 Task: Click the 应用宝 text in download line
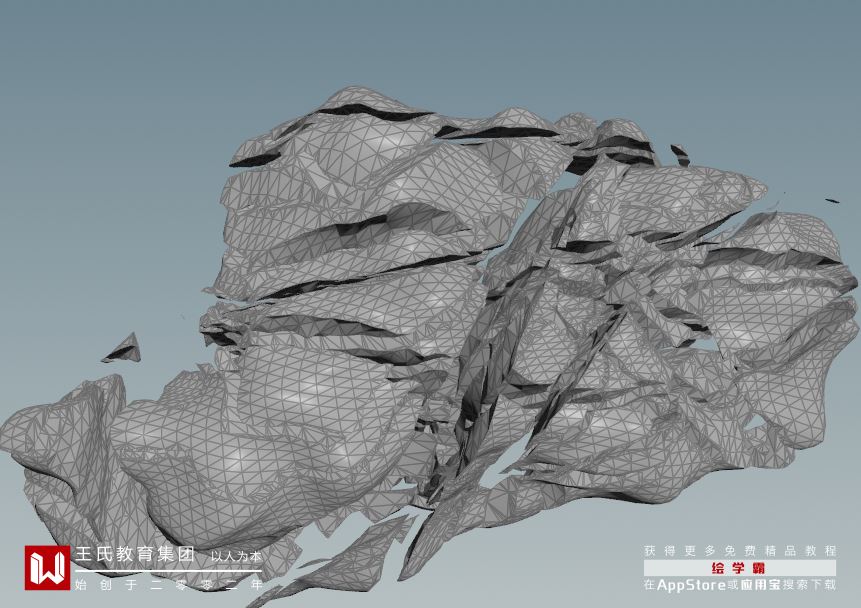point(760,585)
